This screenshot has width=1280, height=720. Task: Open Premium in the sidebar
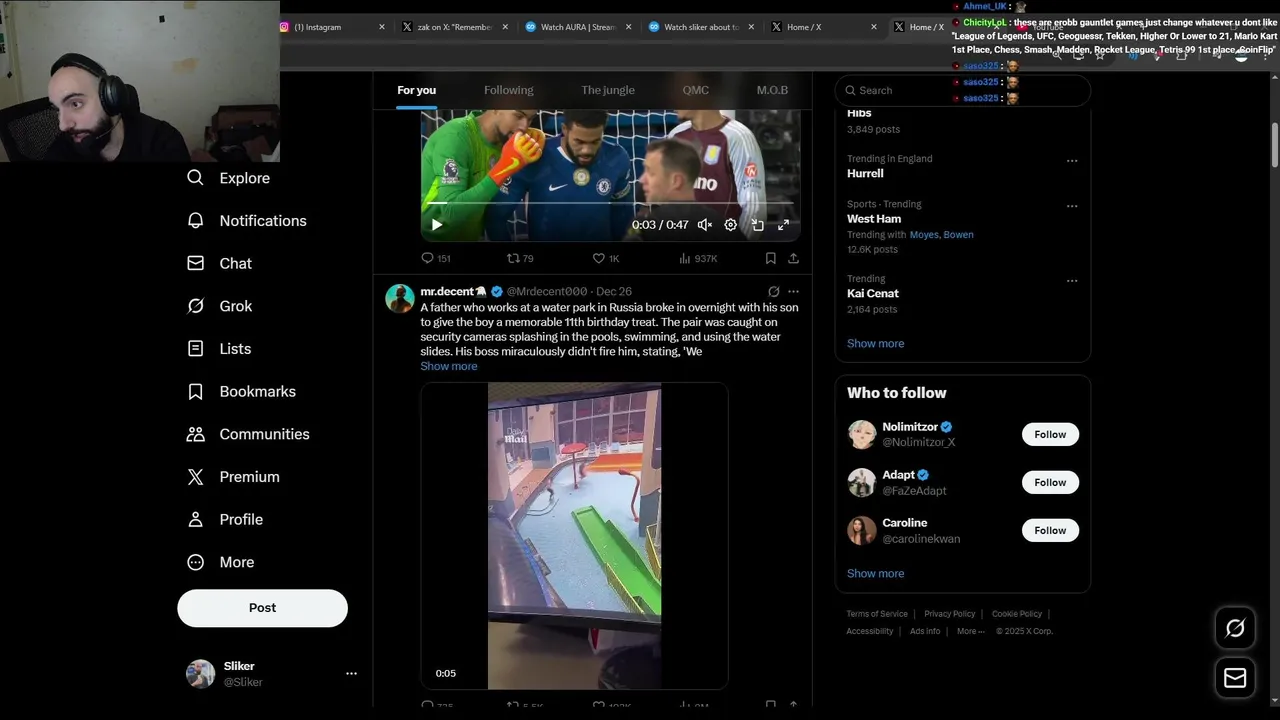point(233,477)
